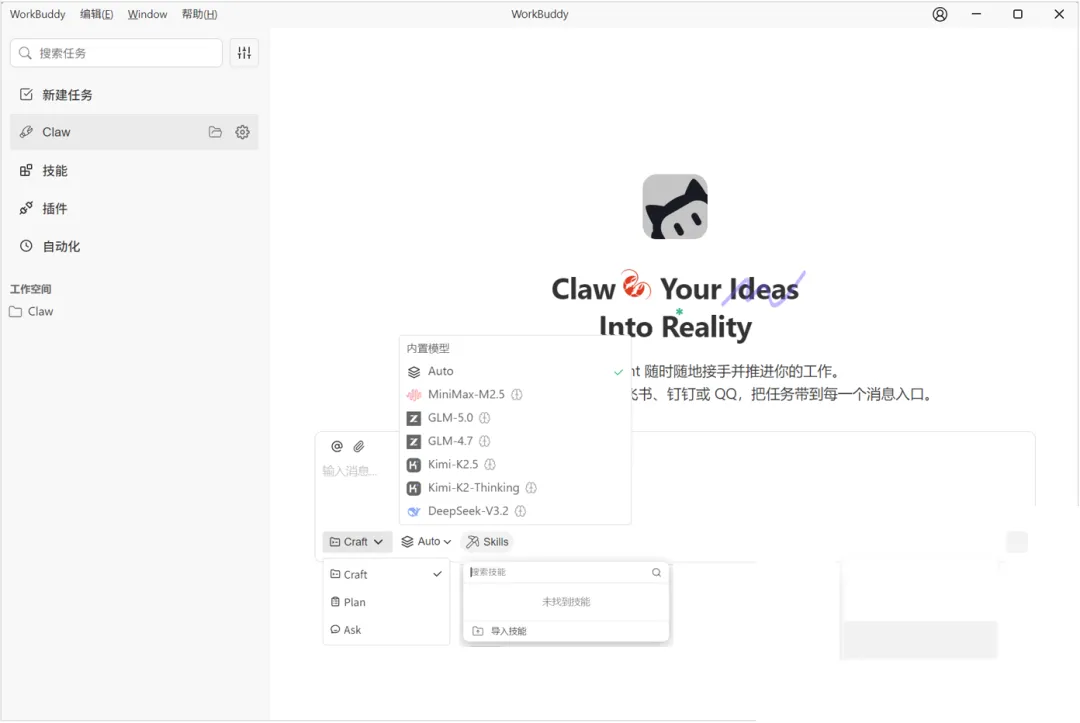Open Claw settings gear icon

point(242,132)
